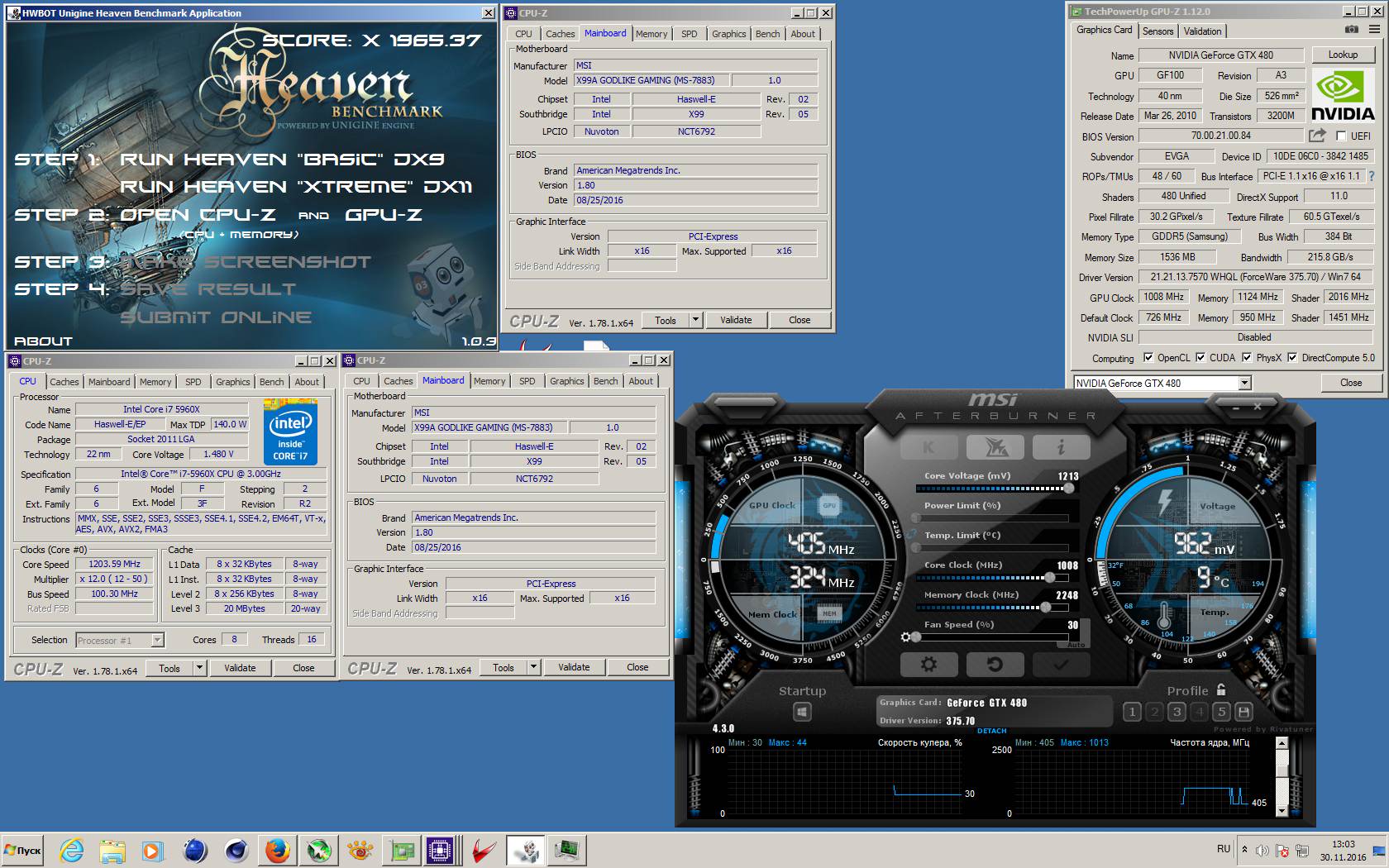Screen dimensions: 1389x868
Task: Open Internet Explorer from the taskbar
Action: click(x=72, y=850)
